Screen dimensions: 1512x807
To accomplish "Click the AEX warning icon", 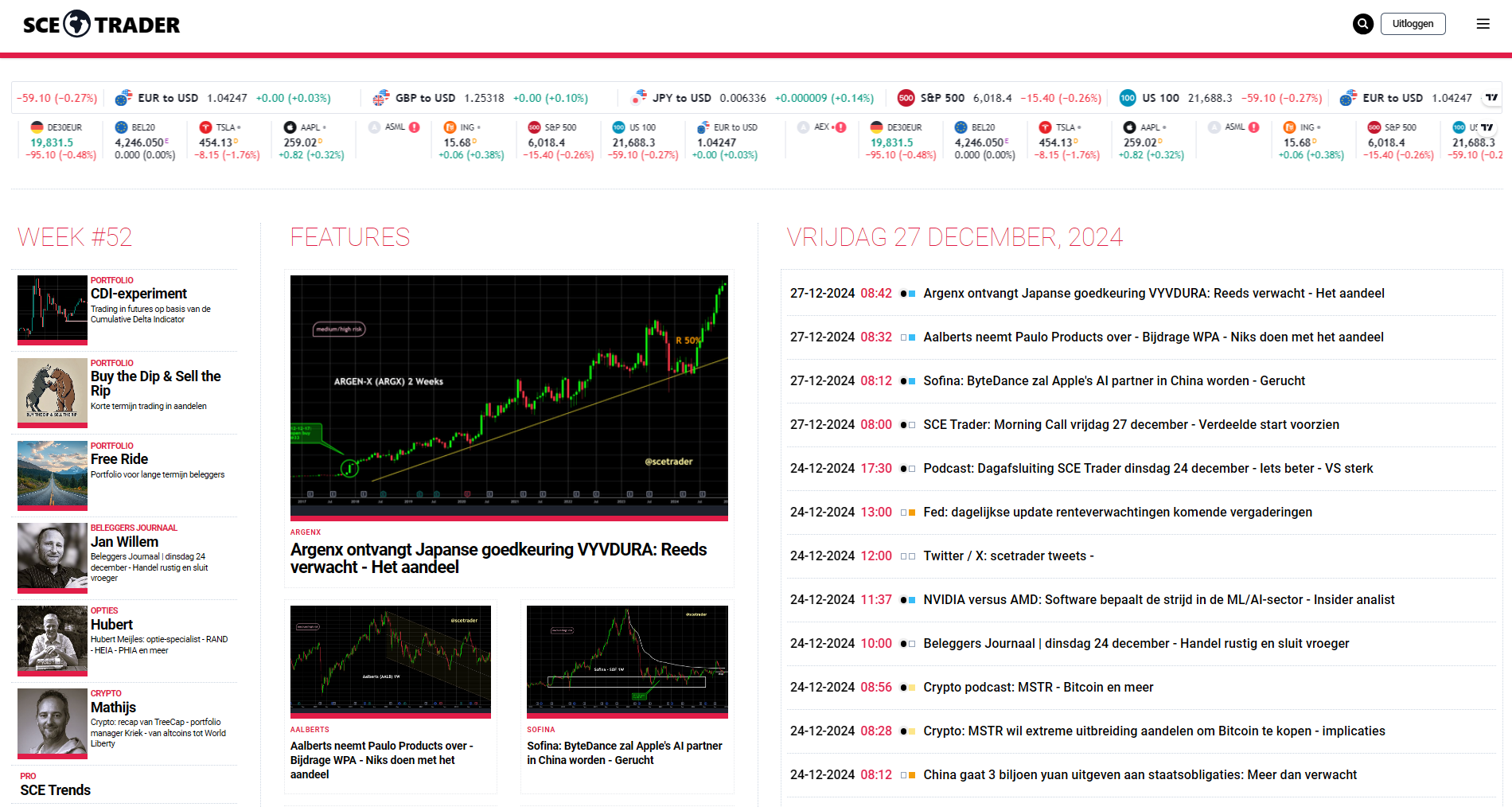I will [x=841, y=127].
